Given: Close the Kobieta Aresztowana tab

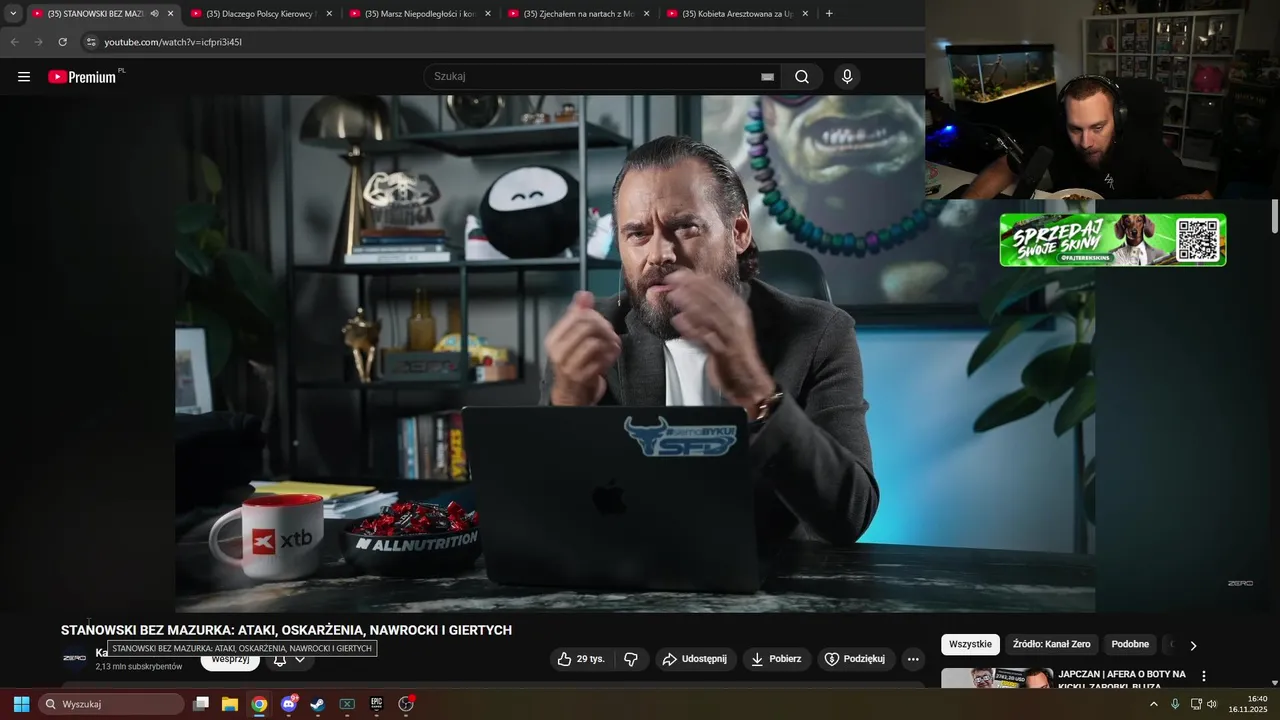Looking at the screenshot, I should pos(805,14).
